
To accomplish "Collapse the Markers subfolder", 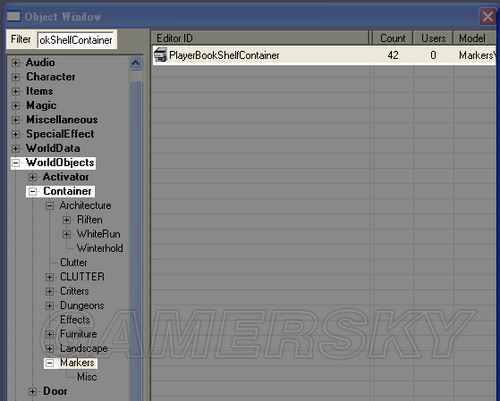I will click(49, 363).
